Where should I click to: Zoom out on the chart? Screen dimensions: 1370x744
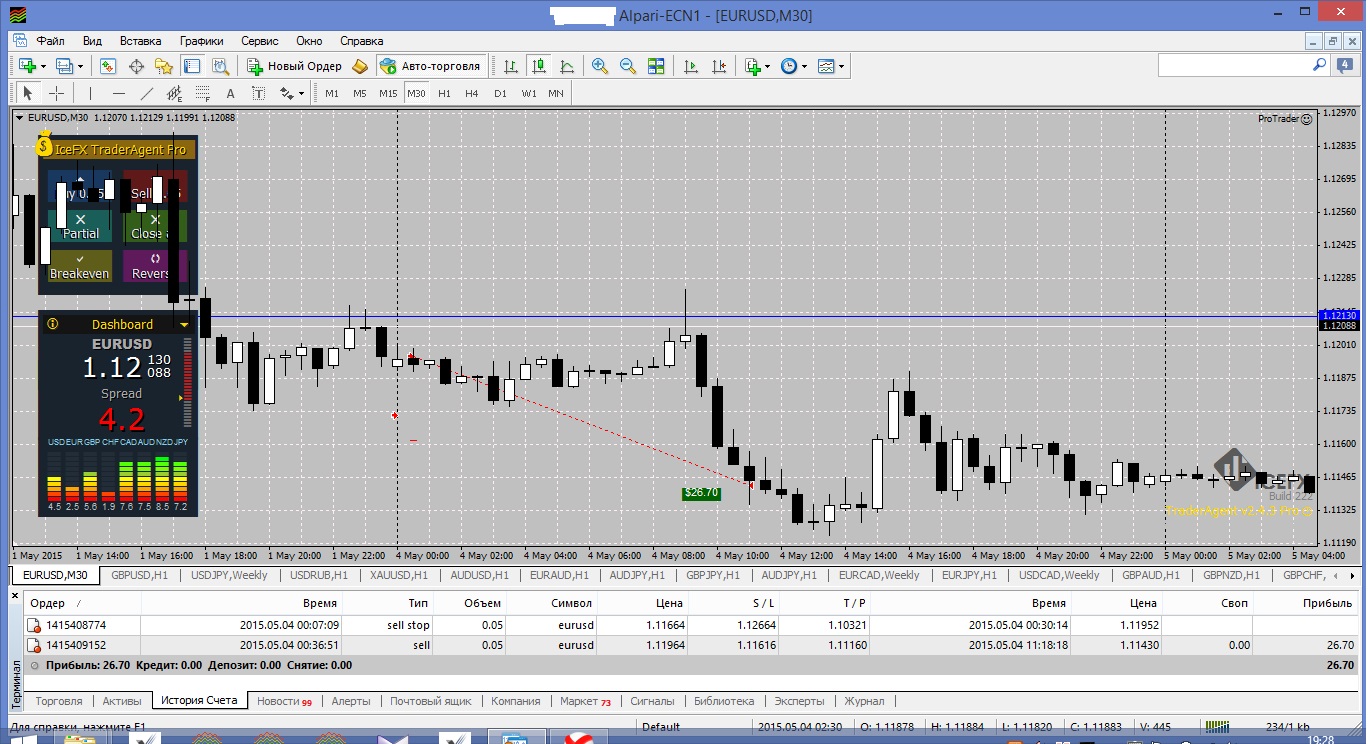click(628, 66)
